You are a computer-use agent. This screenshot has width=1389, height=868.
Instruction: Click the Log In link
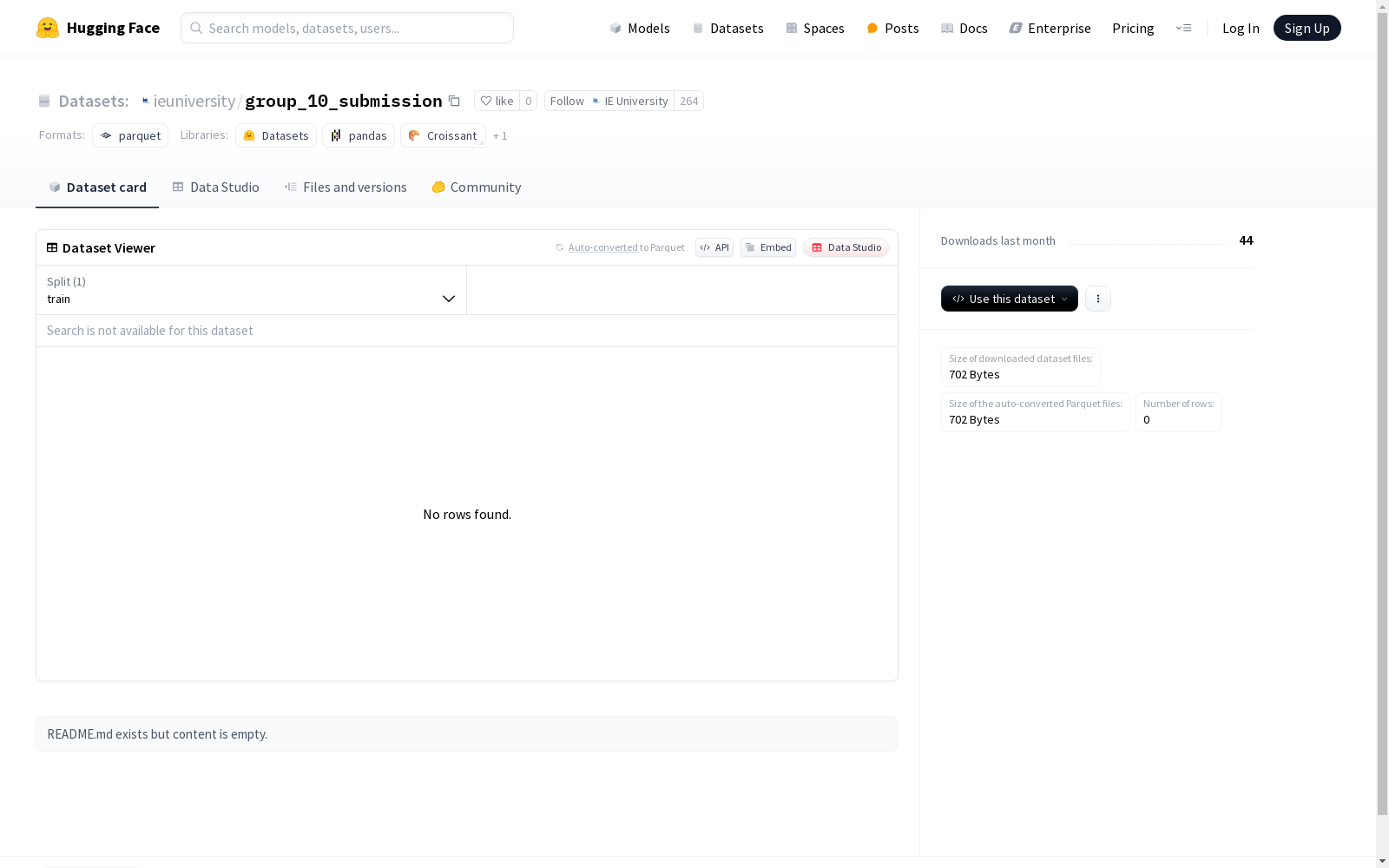click(x=1241, y=28)
